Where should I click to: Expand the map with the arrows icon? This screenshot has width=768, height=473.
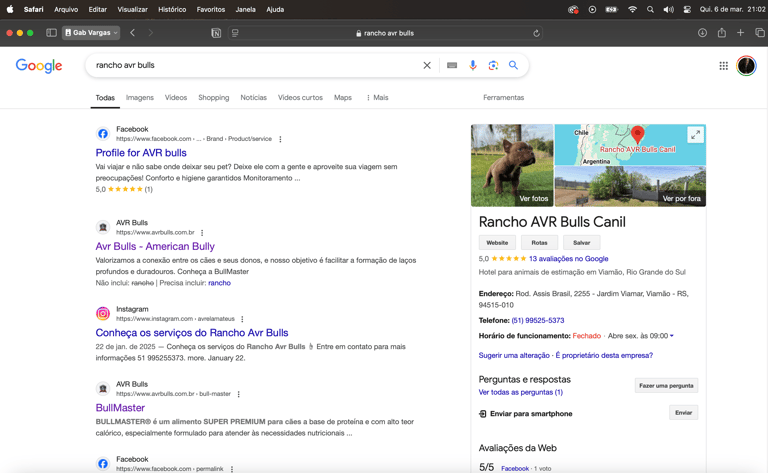(x=695, y=135)
